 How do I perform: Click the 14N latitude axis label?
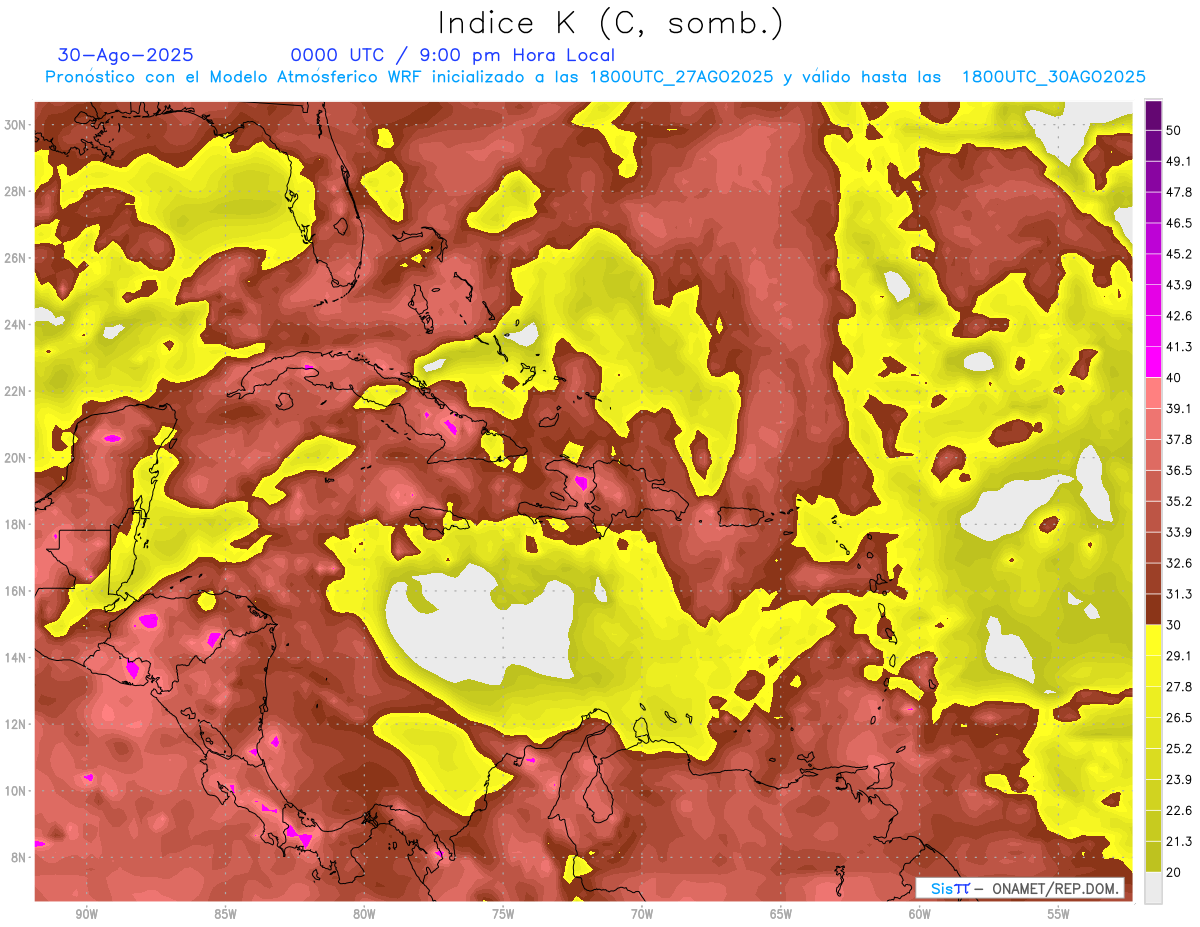[15, 657]
